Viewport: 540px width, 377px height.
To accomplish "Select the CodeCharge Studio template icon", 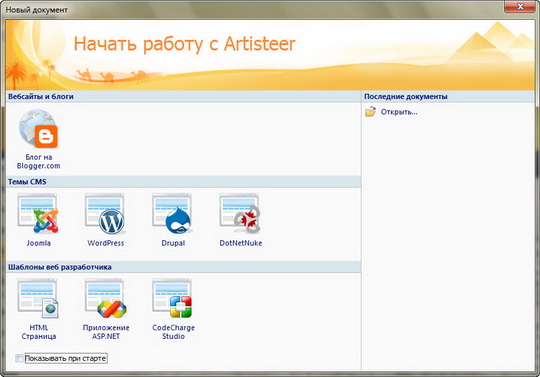I will (173, 298).
